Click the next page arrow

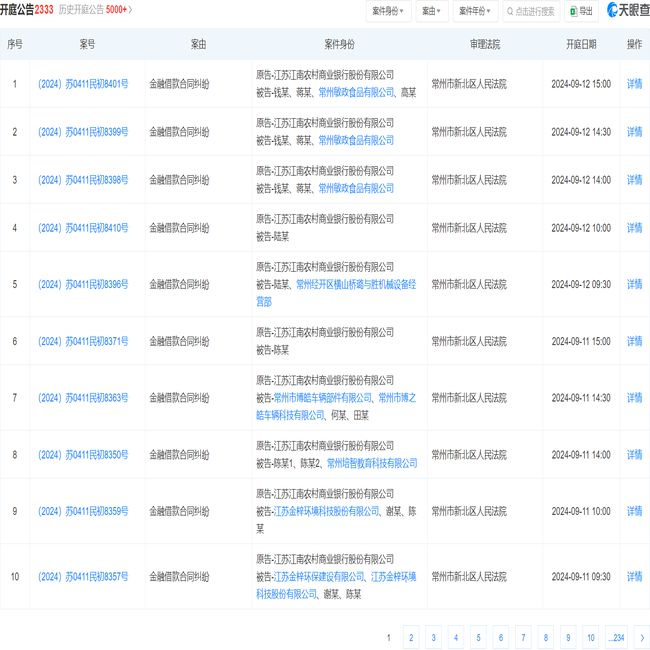642,638
